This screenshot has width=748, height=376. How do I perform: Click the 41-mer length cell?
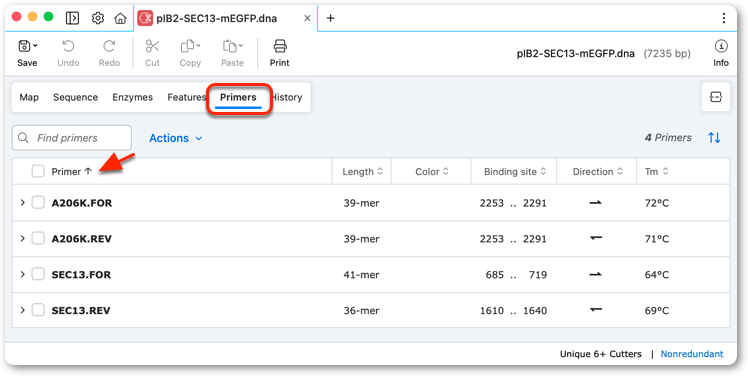[x=362, y=274]
